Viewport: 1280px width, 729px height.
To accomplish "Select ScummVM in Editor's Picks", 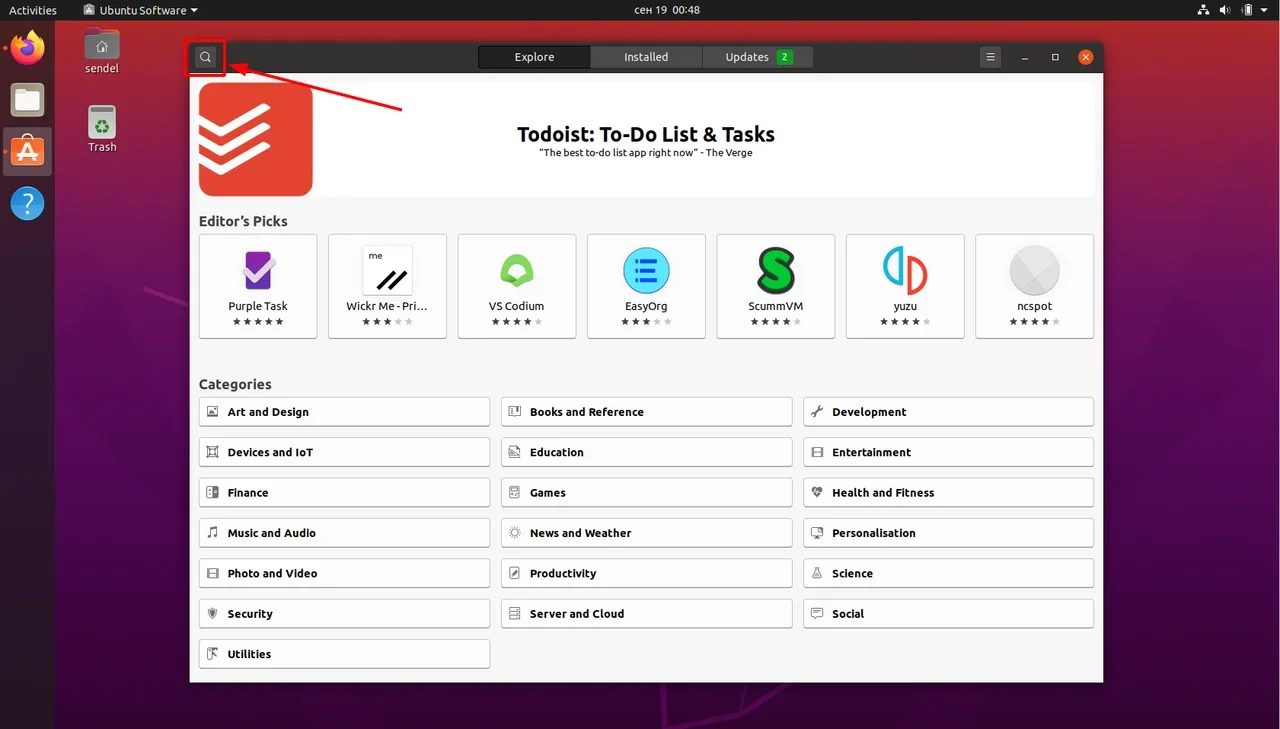I will (775, 286).
